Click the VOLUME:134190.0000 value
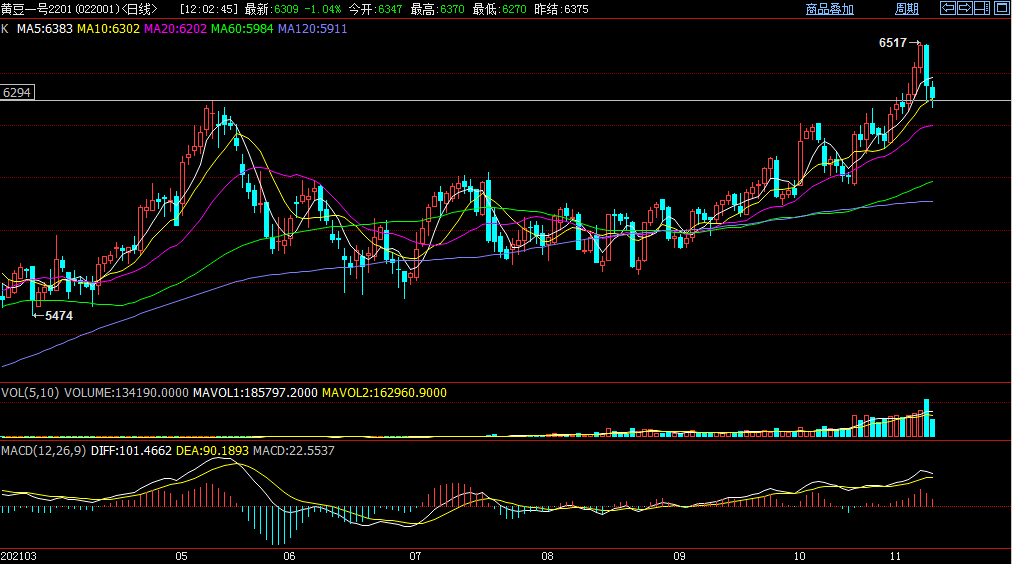This screenshot has width=1012, height=564. click(126, 392)
